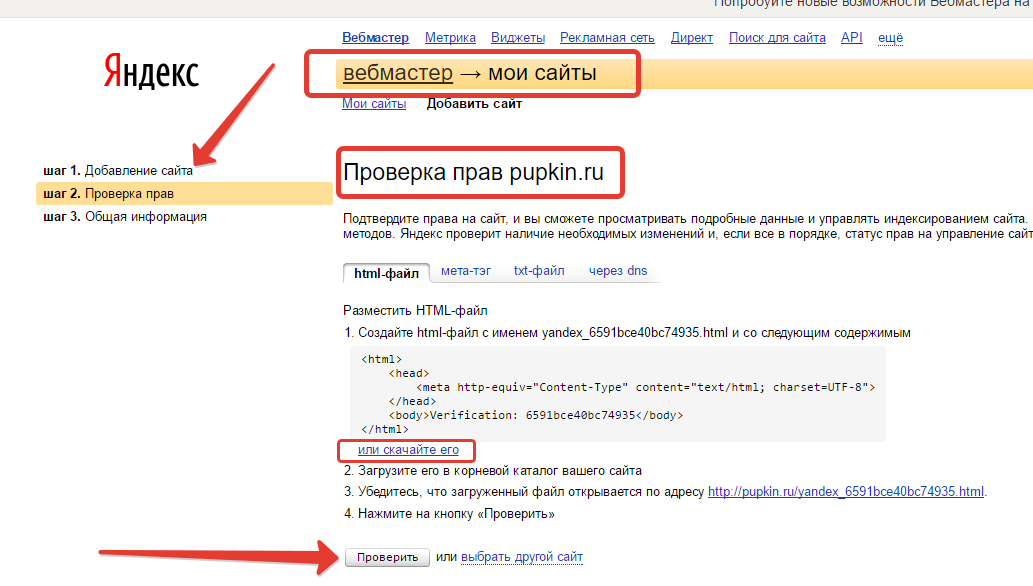Click the Проверка прав pupkin.ru heading
Screen dimensions: 1033x586
(474, 172)
